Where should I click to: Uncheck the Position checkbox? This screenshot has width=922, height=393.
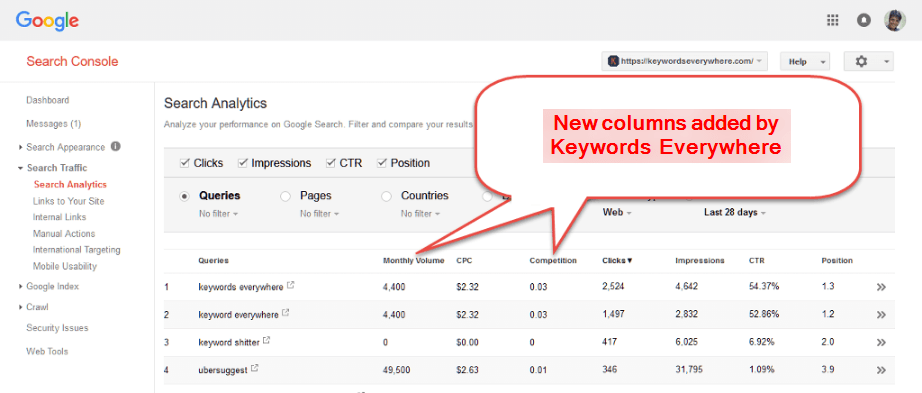[x=382, y=163]
